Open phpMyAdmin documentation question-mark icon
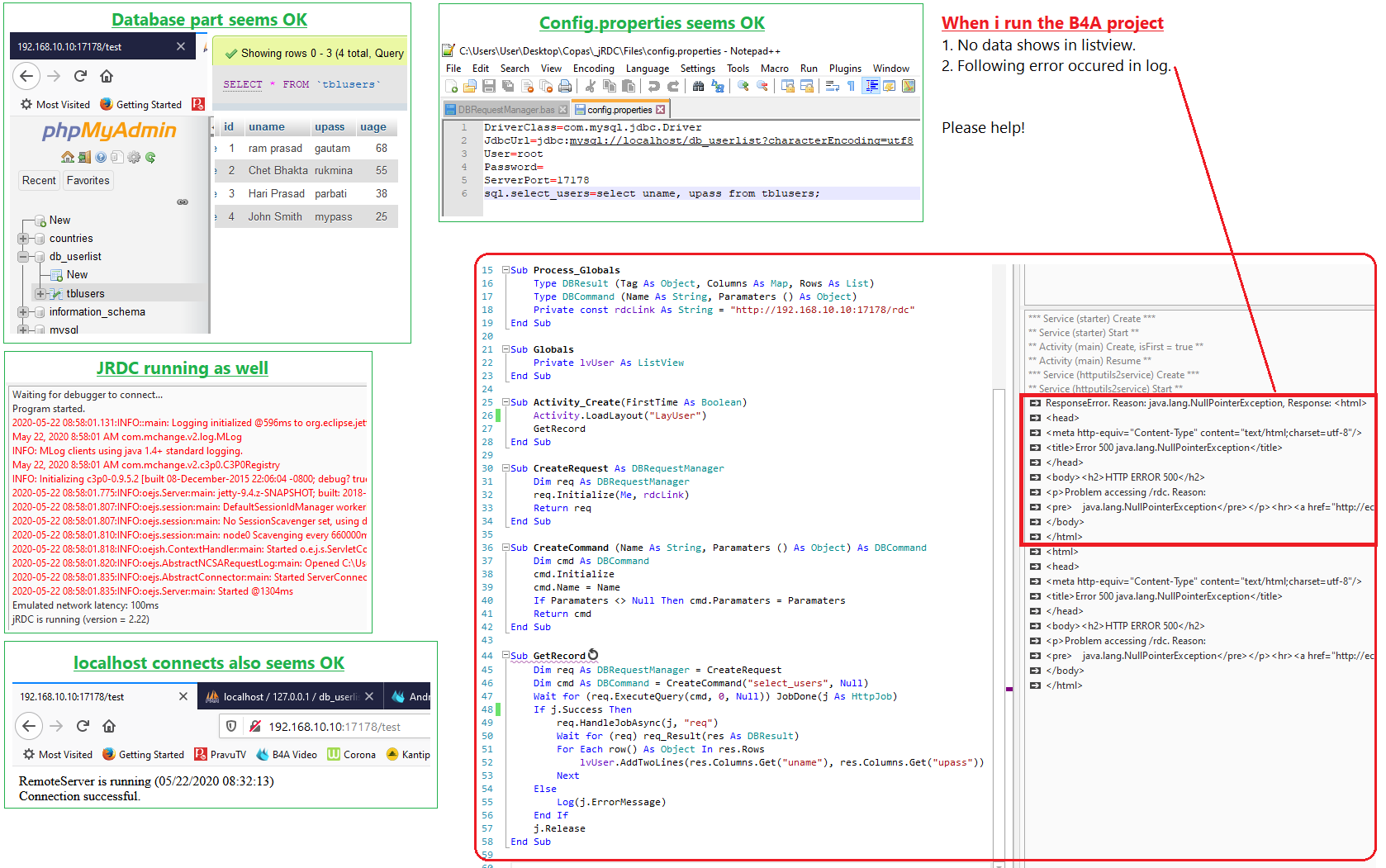This screenshot has width=1386, height=868. 101,157
